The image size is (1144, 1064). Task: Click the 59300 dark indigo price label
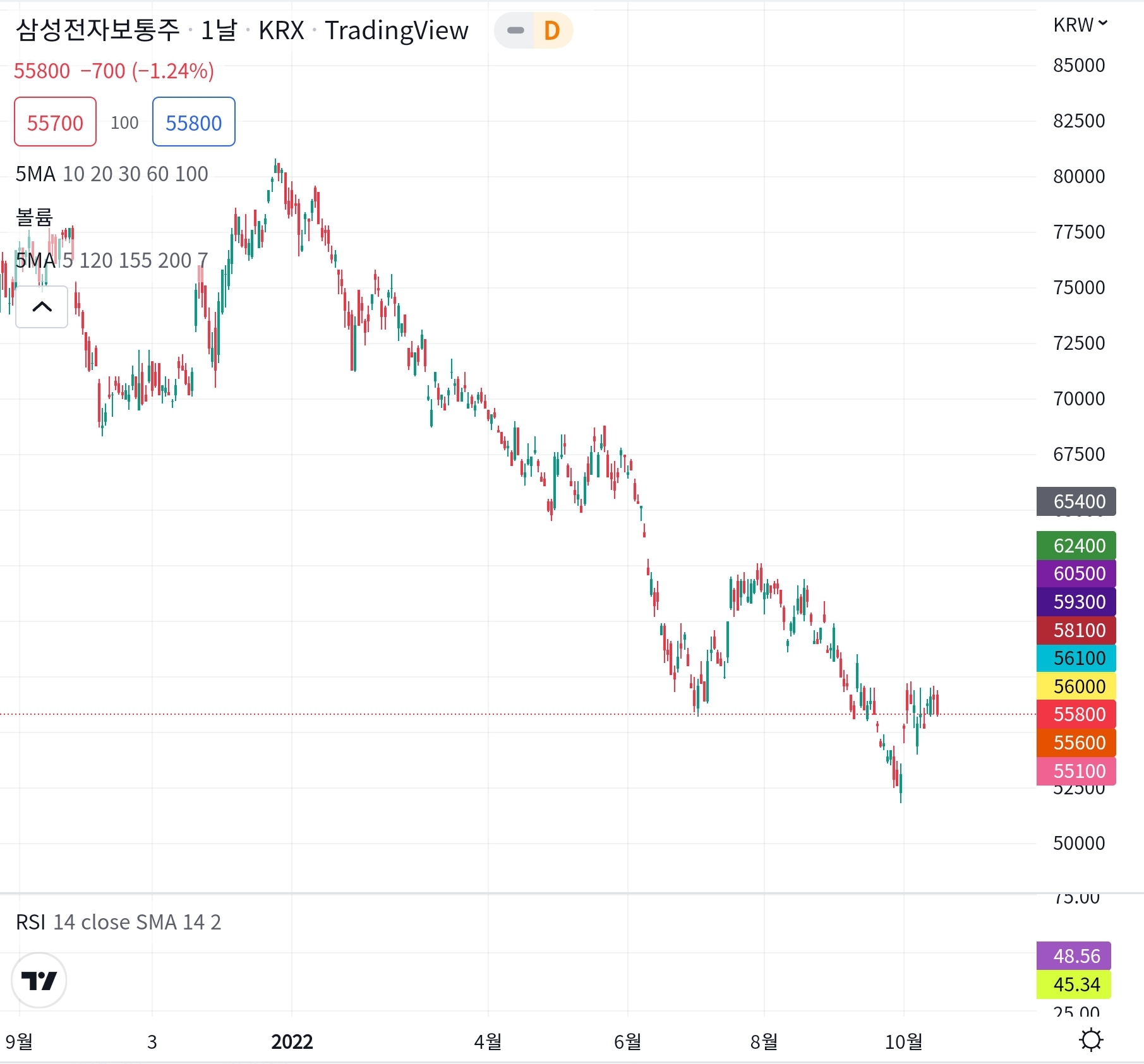[1076, 602]
